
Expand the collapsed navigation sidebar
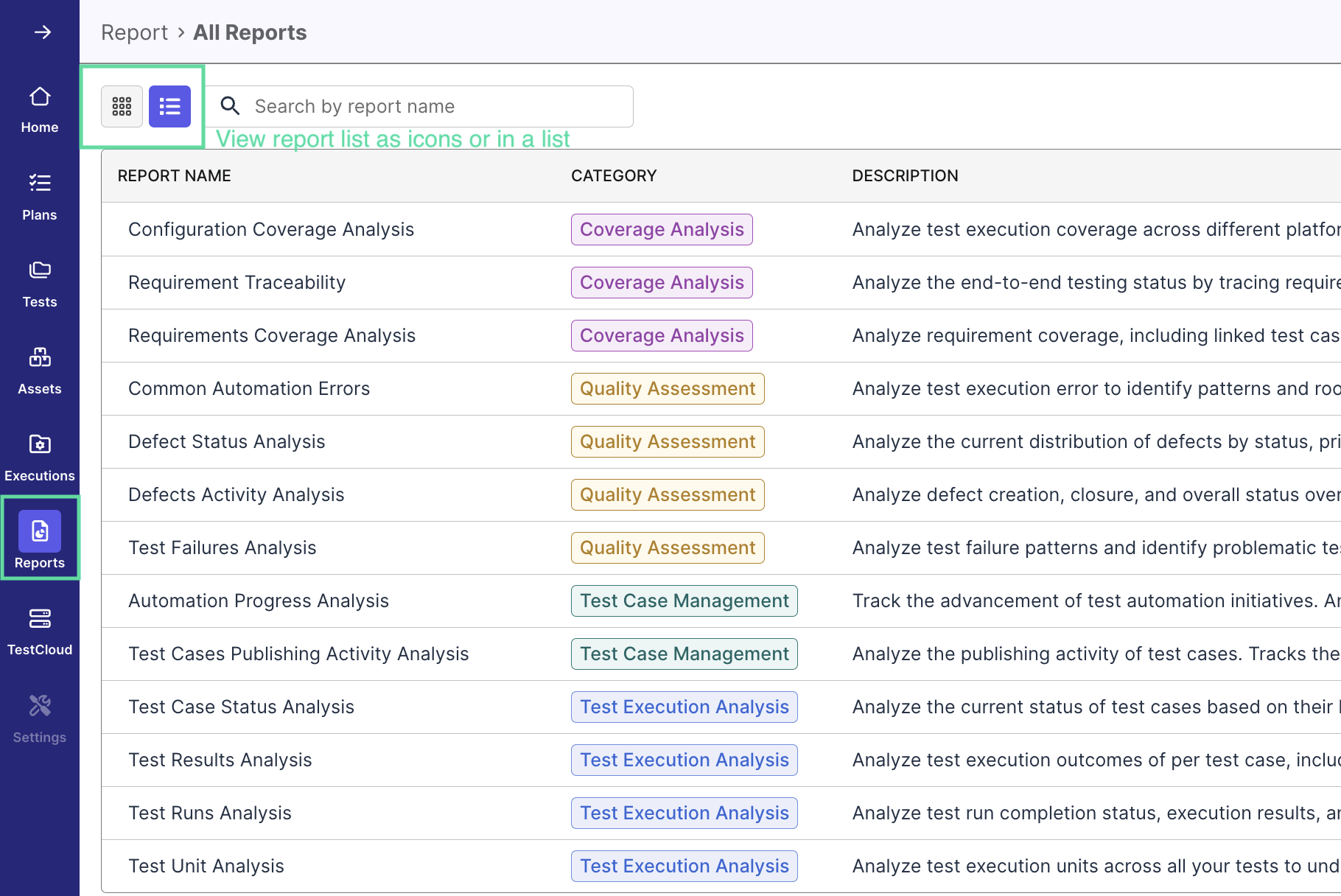[x=42, y=32]
